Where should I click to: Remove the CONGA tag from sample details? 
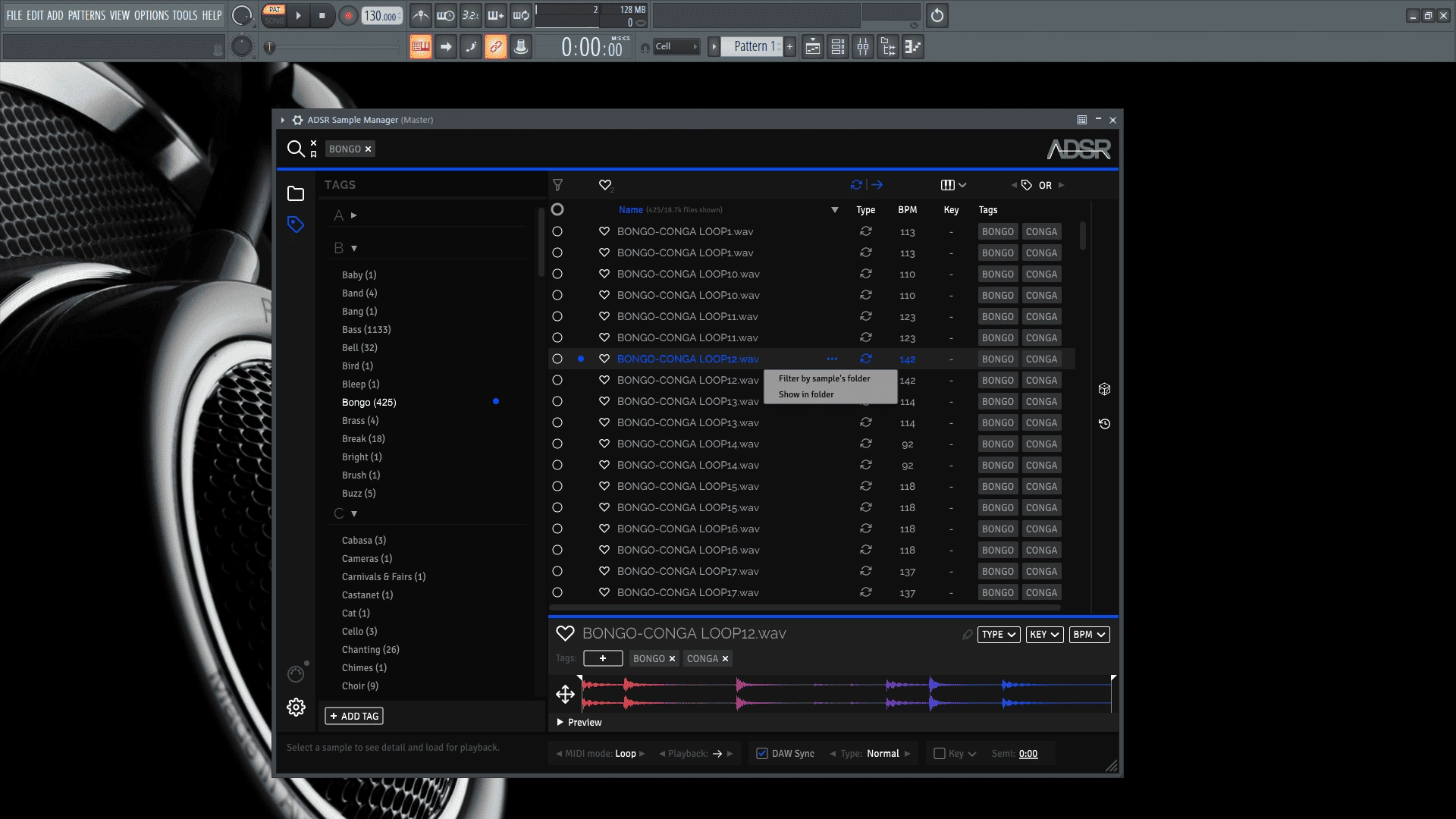tap(725, 659)
